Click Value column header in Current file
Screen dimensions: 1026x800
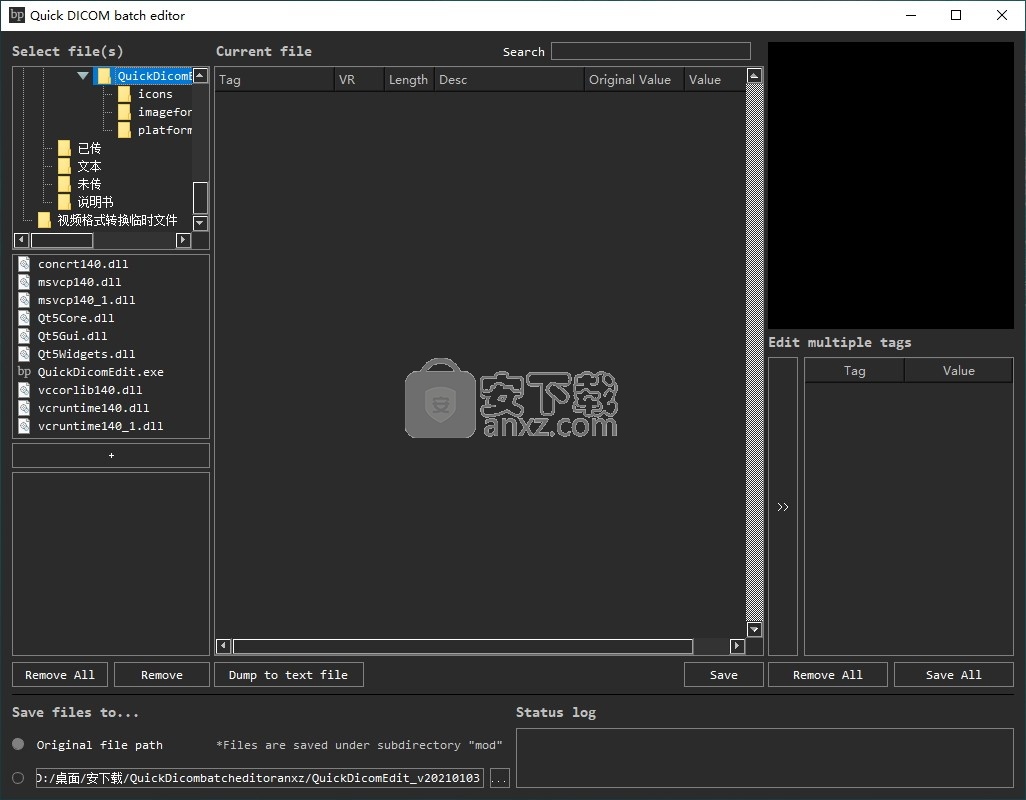tap(715, 80)
